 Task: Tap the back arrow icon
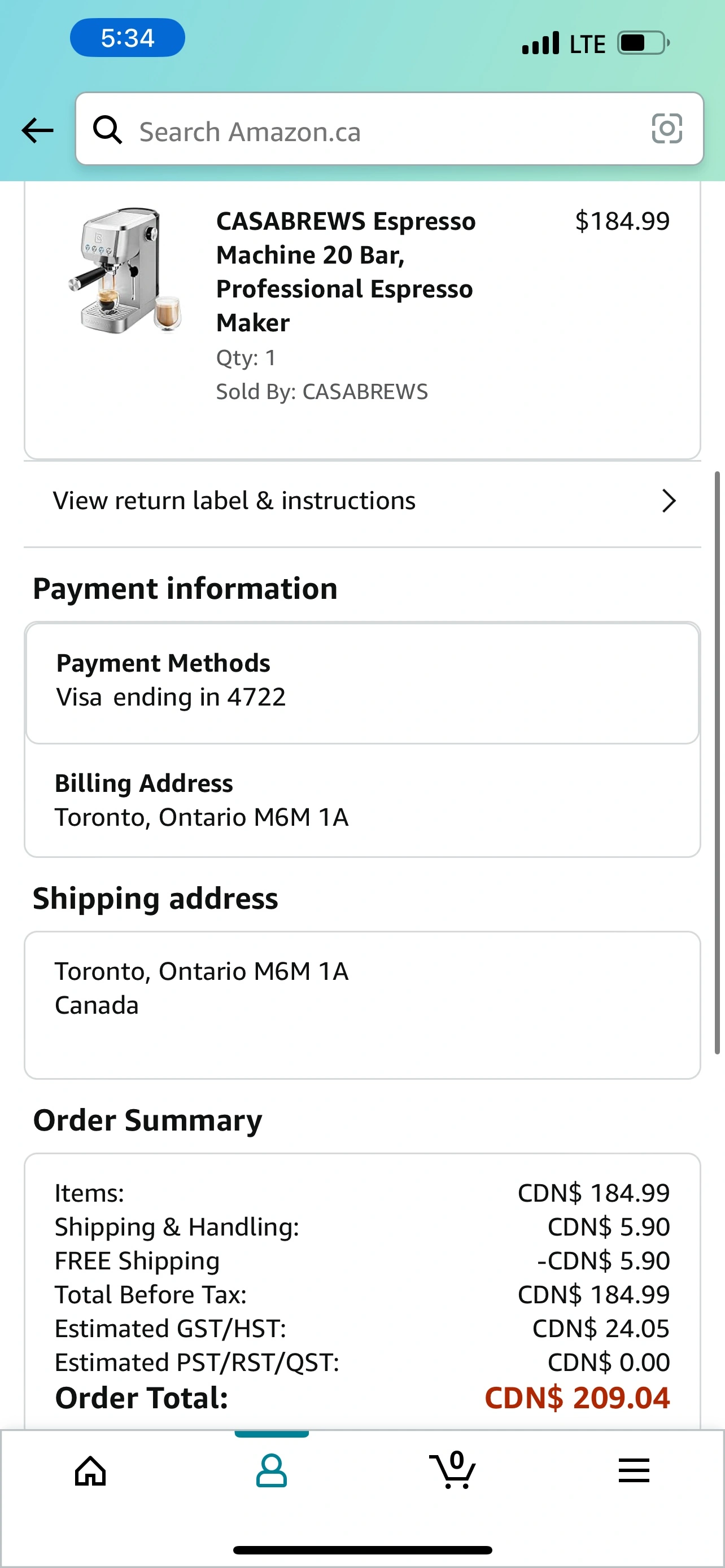(38, 130)
